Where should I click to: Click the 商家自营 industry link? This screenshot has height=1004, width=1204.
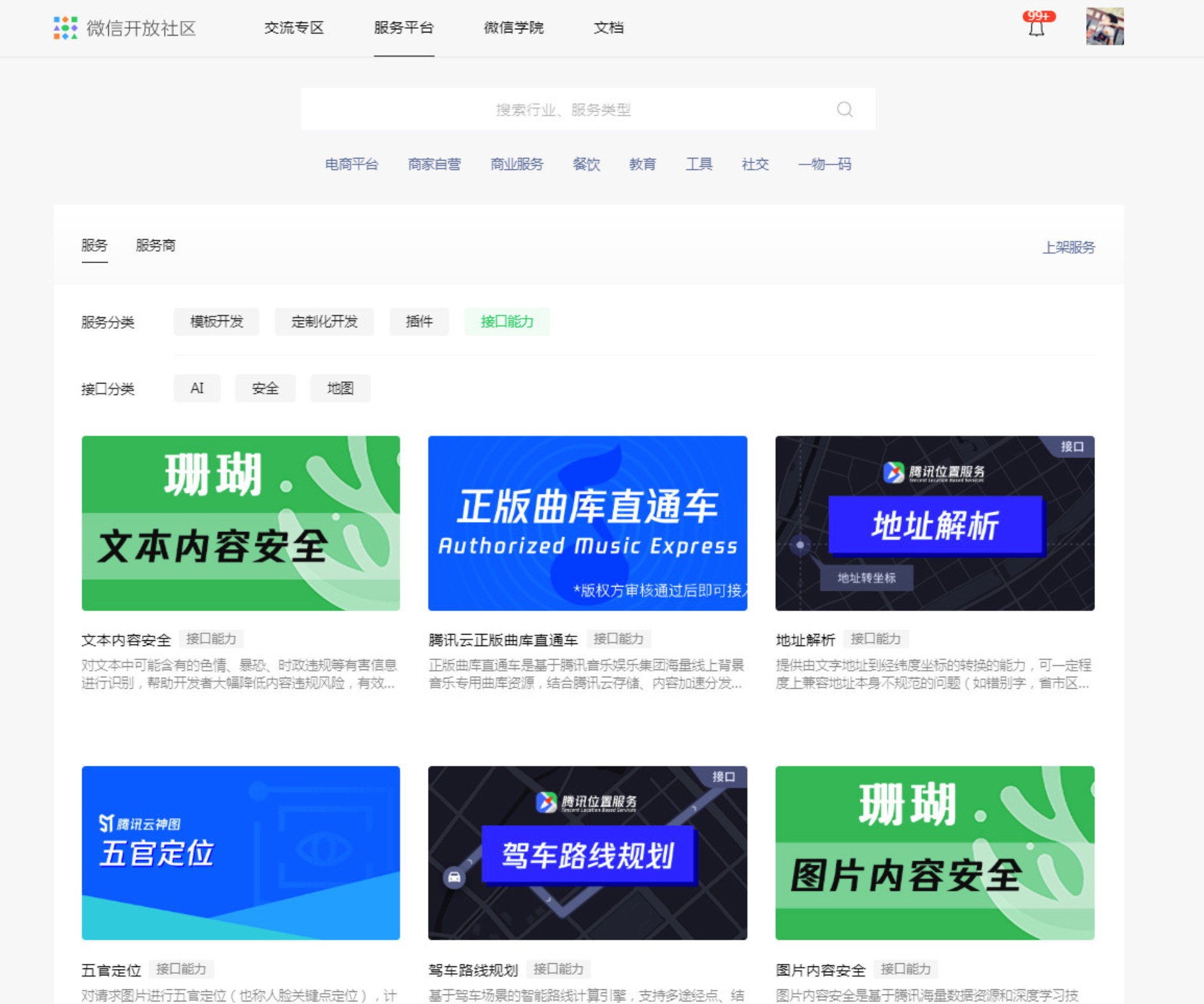point(434,164)
